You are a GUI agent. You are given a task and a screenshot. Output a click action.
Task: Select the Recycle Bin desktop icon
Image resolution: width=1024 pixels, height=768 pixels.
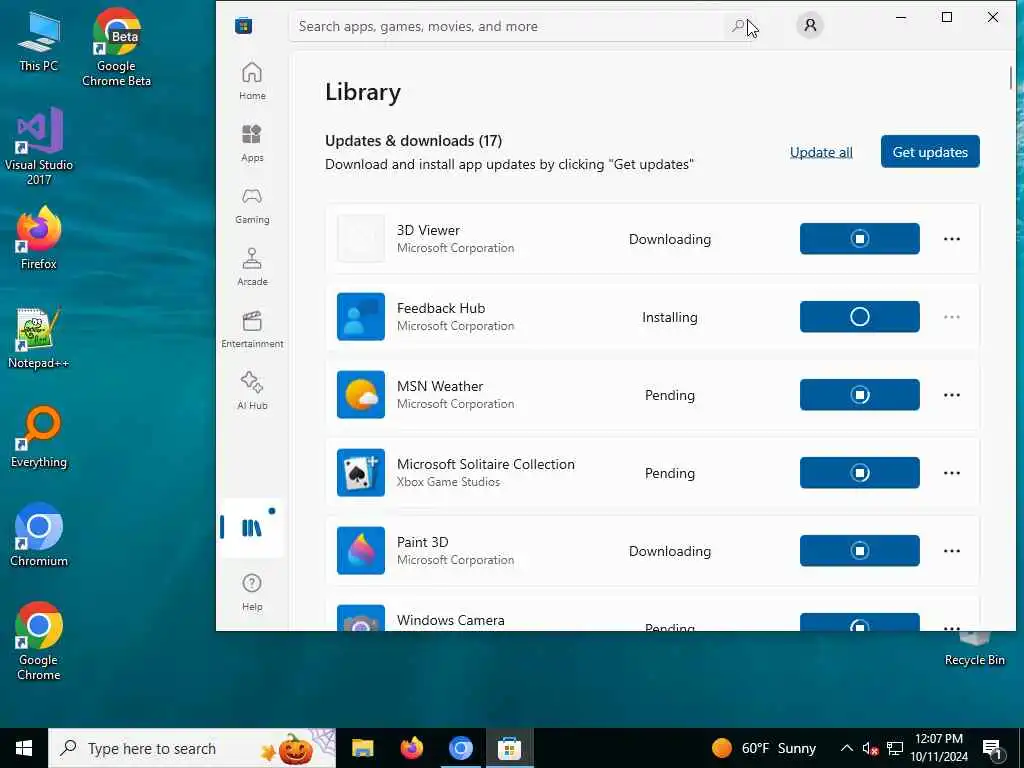(x=974, y=648)
